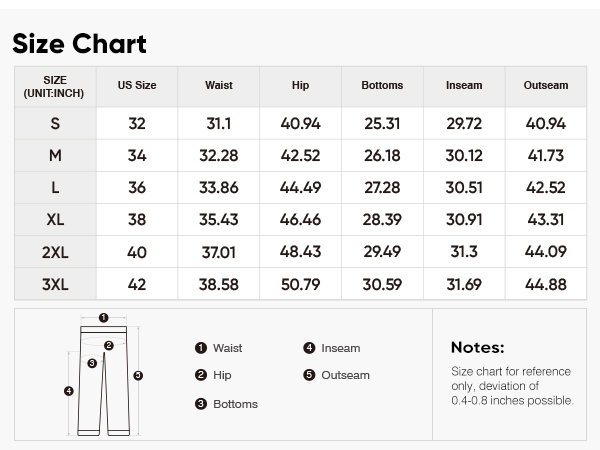
Task: Click the Size Chart heading
Action: click(x=79, y=43)
